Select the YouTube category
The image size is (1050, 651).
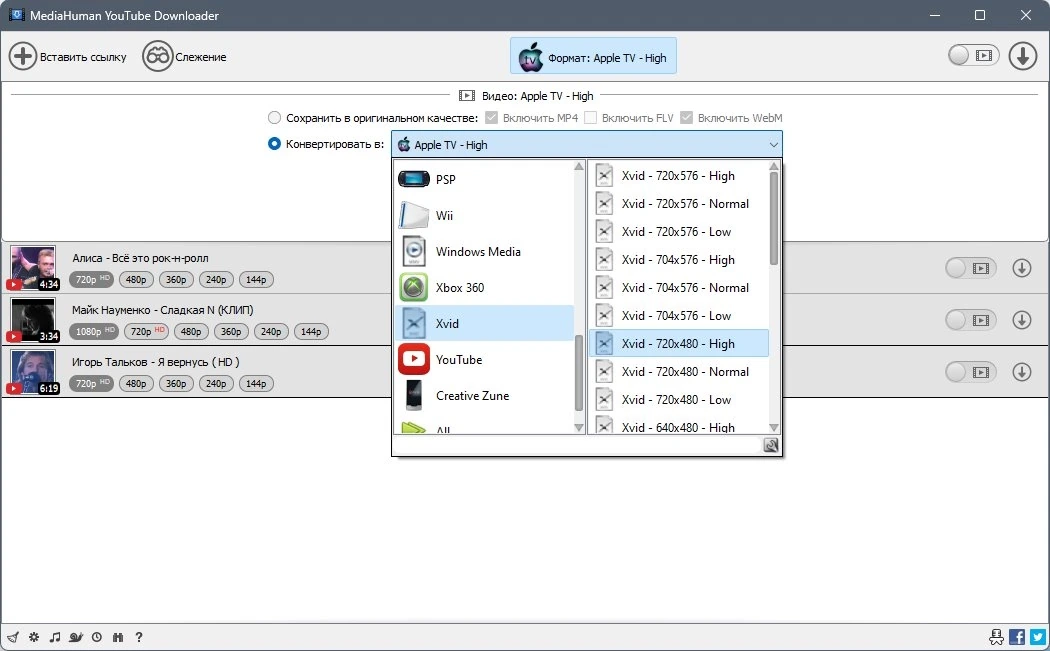483,360
